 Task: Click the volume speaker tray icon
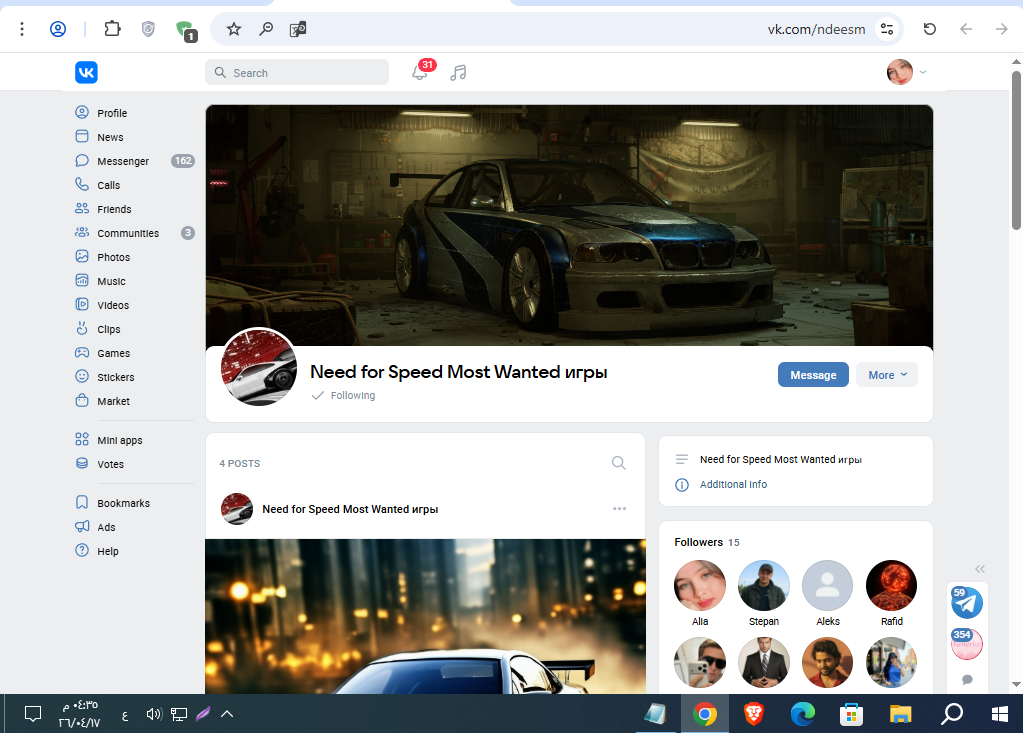click(x=153, y=714)
